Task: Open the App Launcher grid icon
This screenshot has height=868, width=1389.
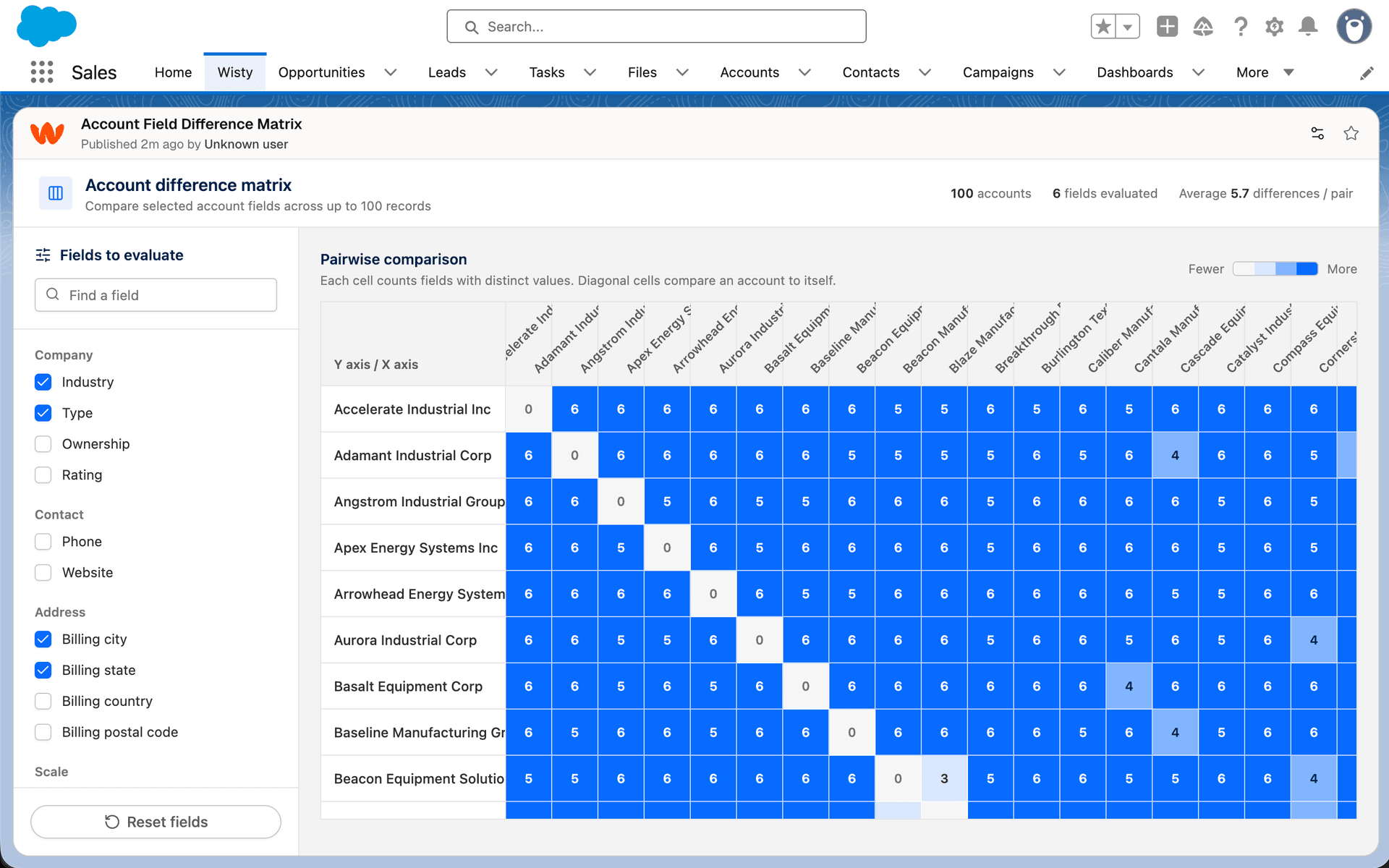Action: point(42,72)
